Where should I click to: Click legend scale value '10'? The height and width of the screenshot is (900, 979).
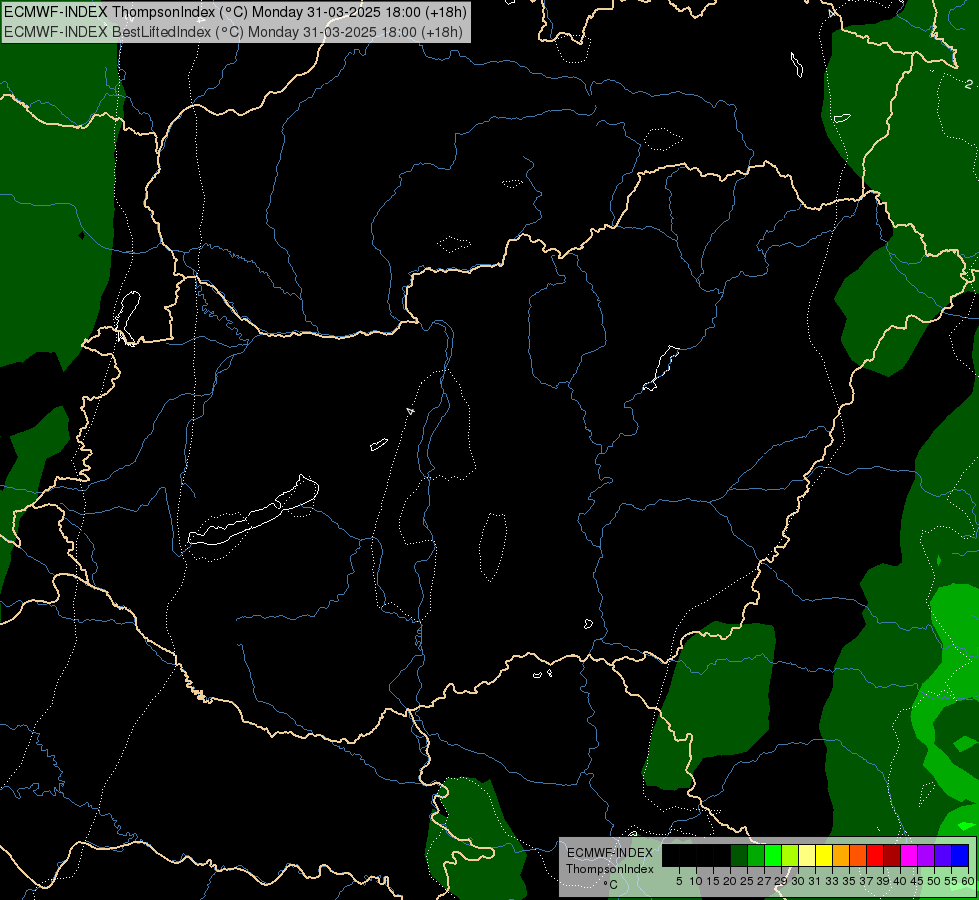pos(696,881)
